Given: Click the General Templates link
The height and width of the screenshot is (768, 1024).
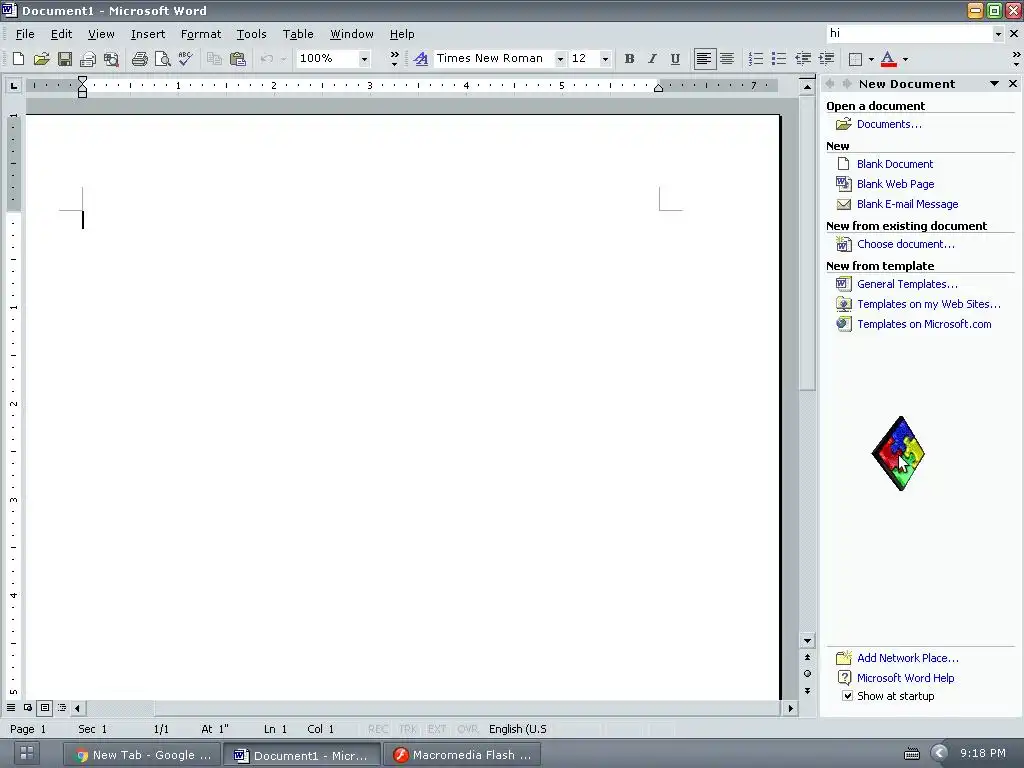Looking at the screenshot, I should tap(907, 284).
